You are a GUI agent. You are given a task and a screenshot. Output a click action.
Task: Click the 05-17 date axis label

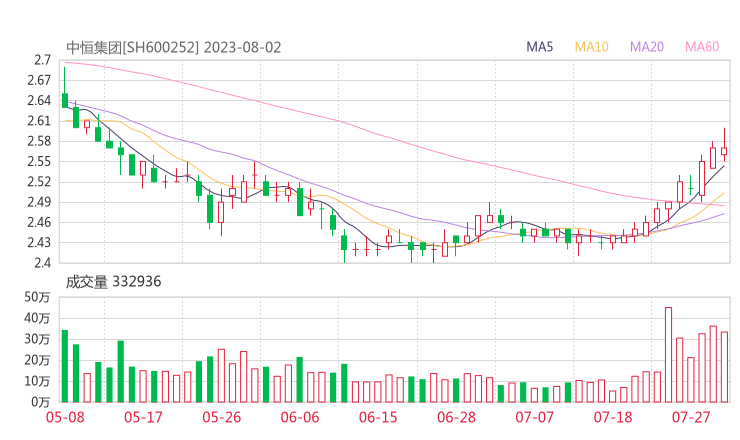[x=143, y=417]
